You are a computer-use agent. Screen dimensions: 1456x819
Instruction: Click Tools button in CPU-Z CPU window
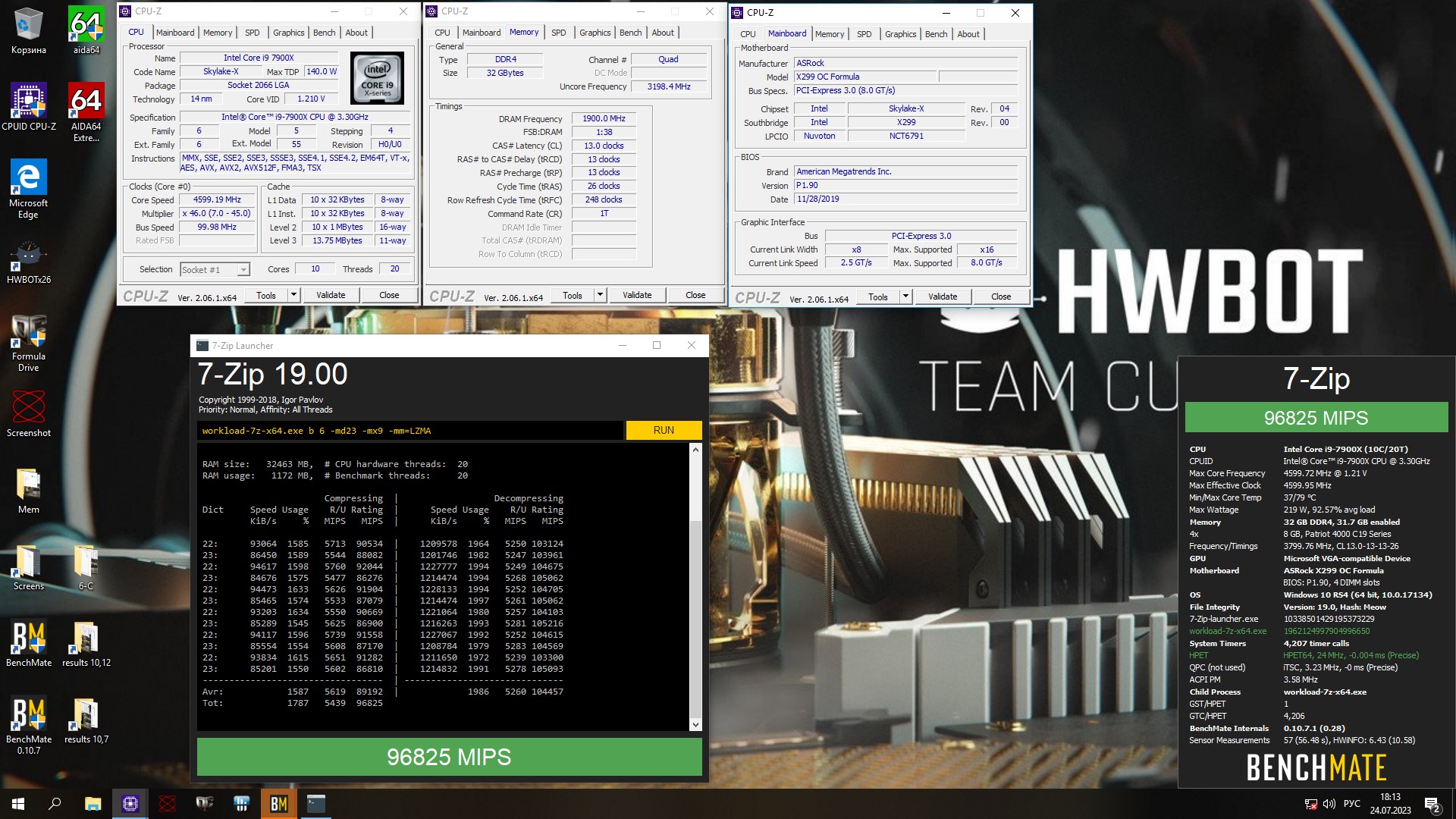pos(266,295)
